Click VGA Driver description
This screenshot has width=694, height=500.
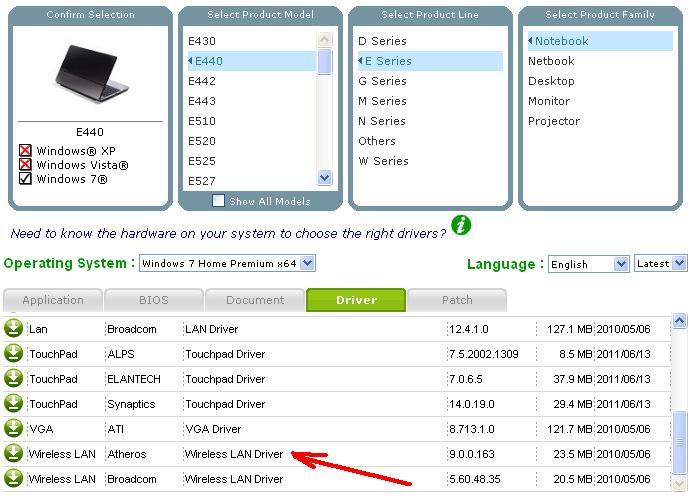point(213,429)
